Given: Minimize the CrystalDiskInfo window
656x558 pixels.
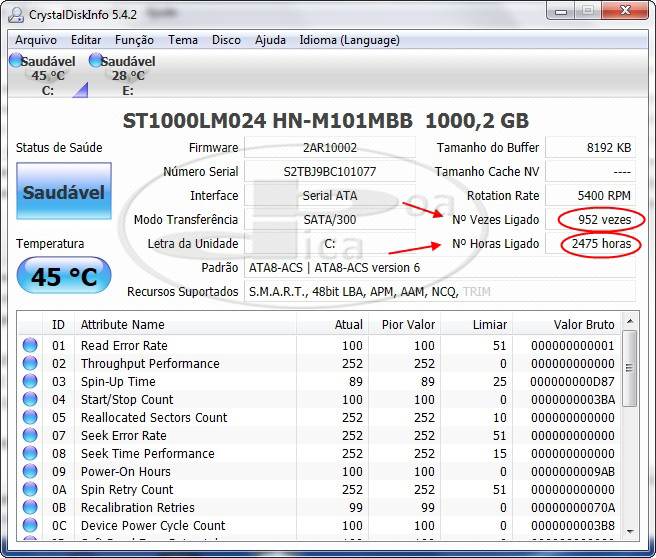Looking at the screenshot, I should [561, 11].
